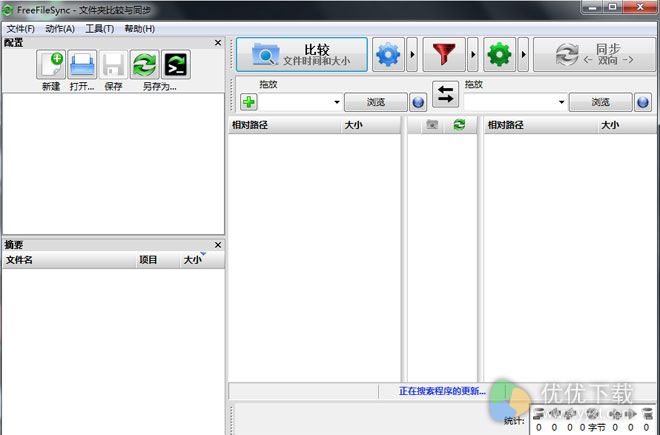Click the 正在搜索程序的更新... status text
The width and height of the screenshot is (660, 435).
coord(442,391)
